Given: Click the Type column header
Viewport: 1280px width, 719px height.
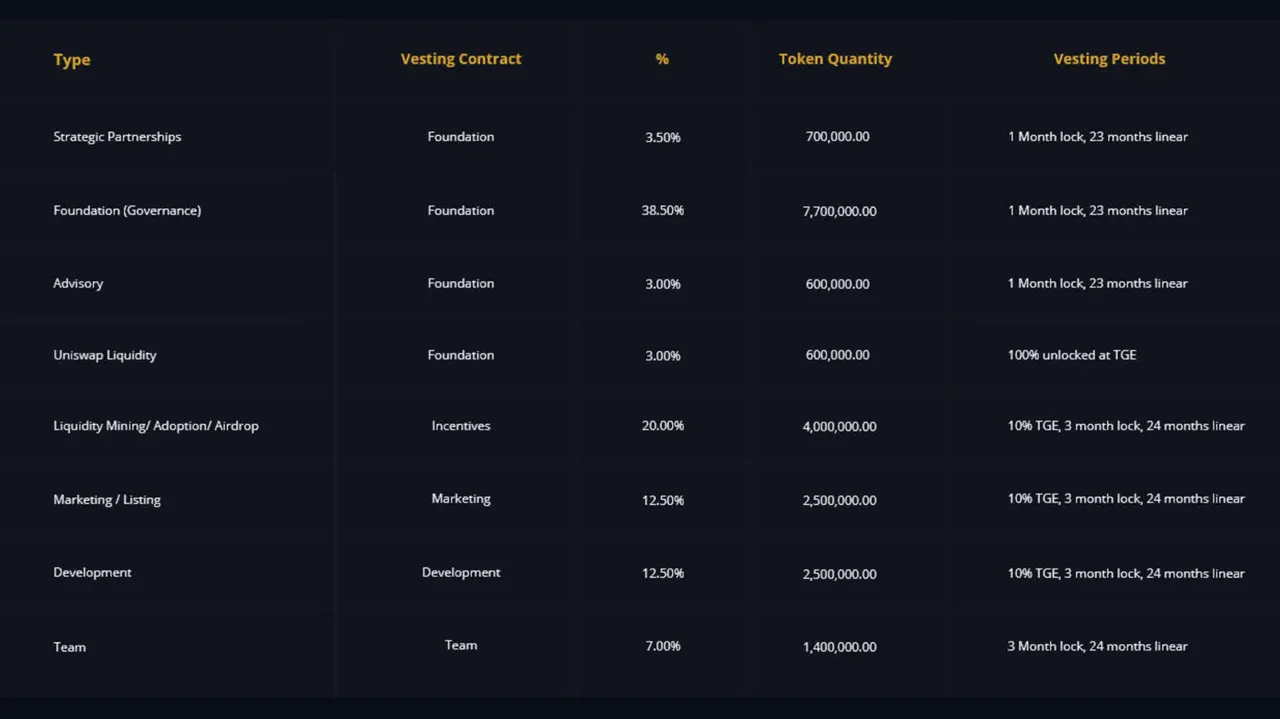Looking at the screenshot, I should coord(72,60).
